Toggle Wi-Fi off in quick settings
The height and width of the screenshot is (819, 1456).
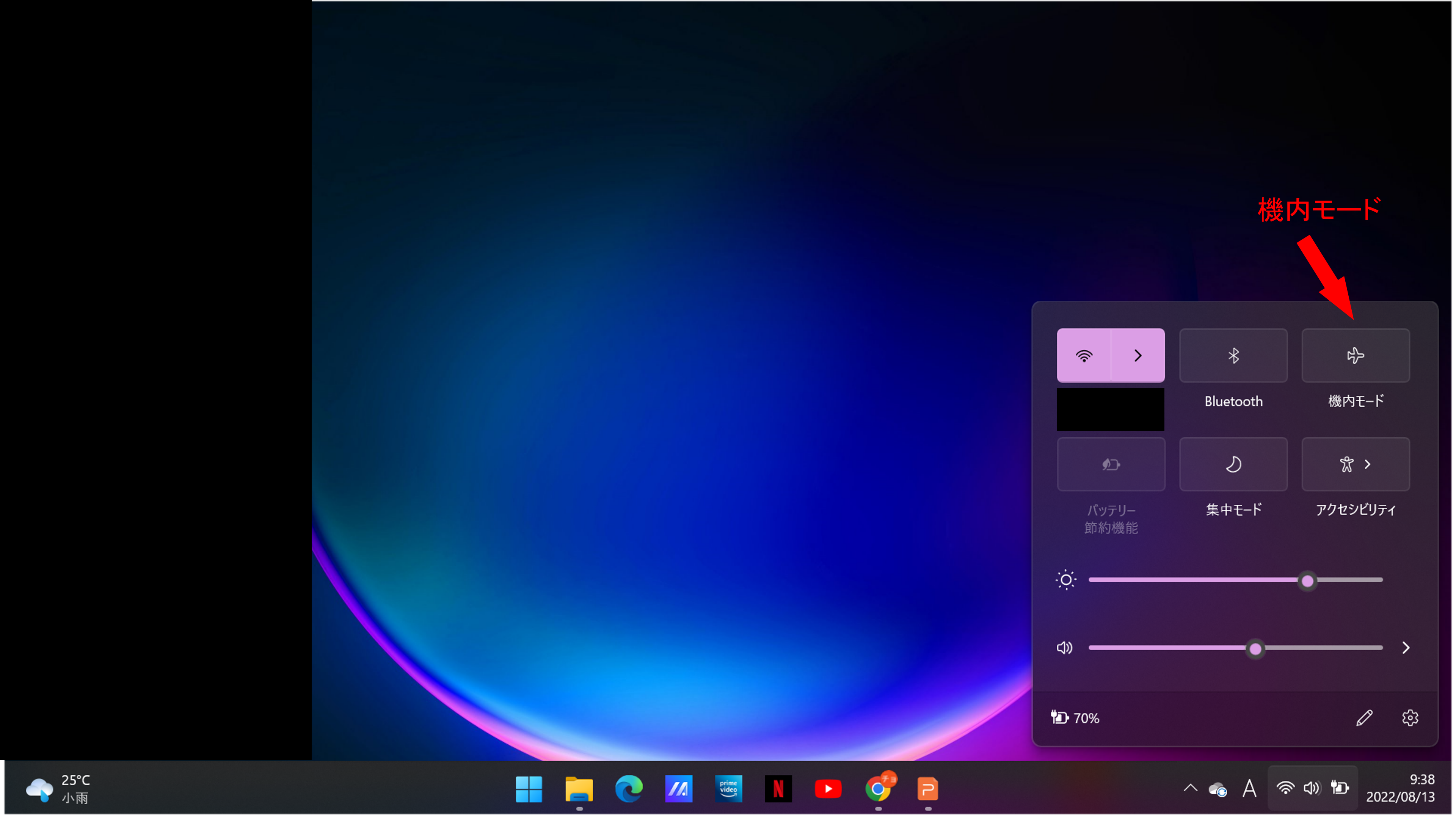coord(1084,356)
